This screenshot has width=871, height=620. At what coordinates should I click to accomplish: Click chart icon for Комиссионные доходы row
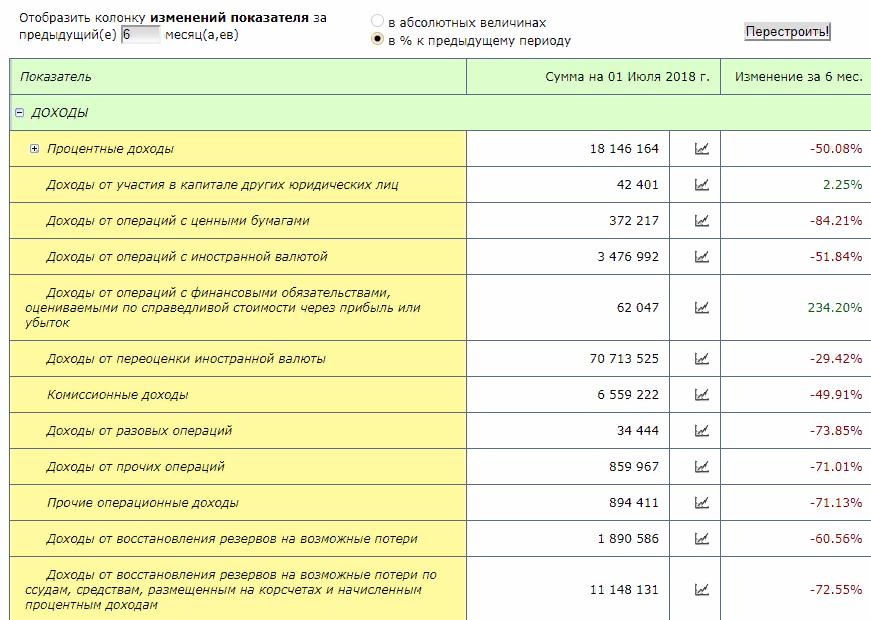point(702,395)
